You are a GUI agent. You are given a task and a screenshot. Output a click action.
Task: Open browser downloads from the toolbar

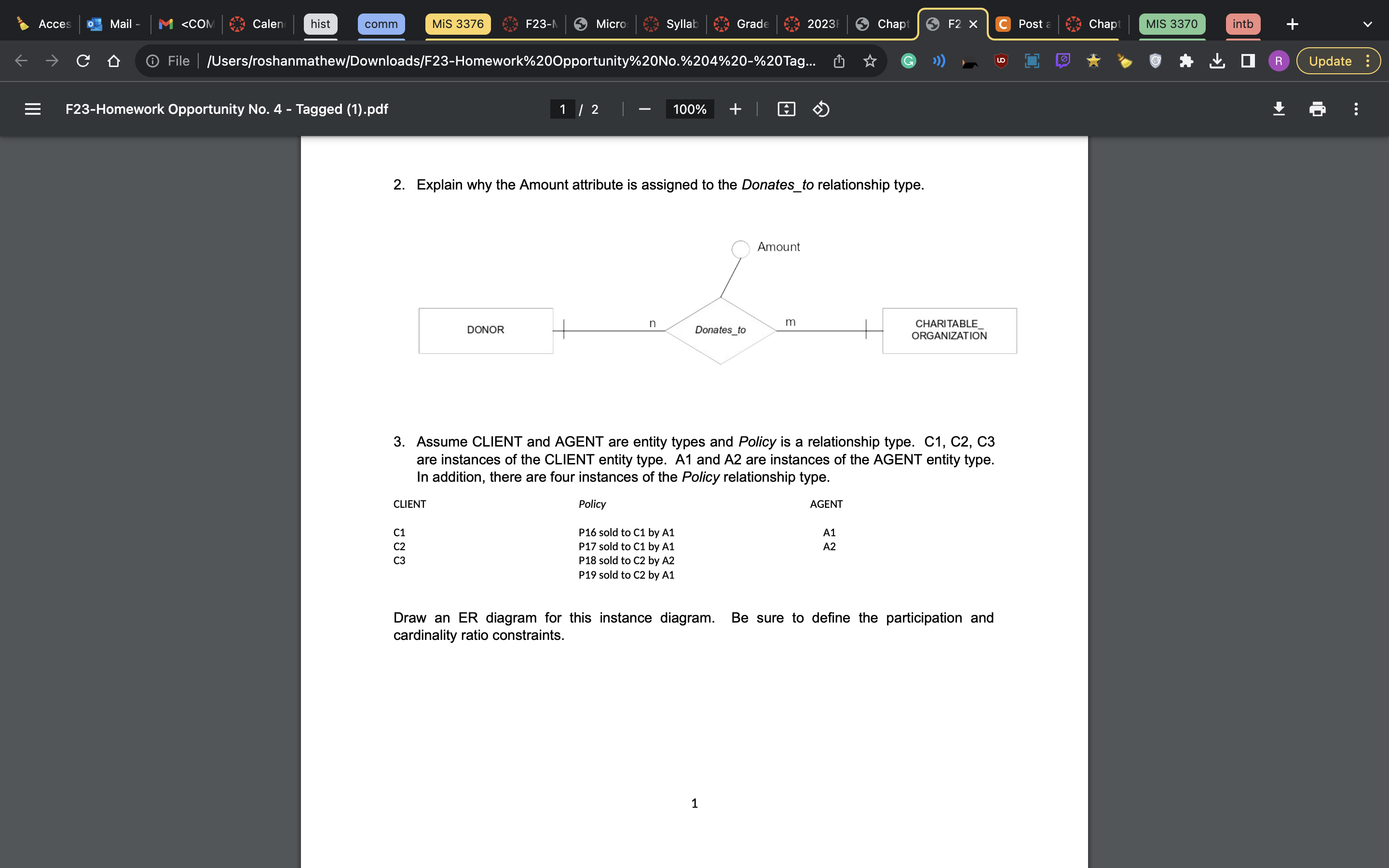(1217, 60)
